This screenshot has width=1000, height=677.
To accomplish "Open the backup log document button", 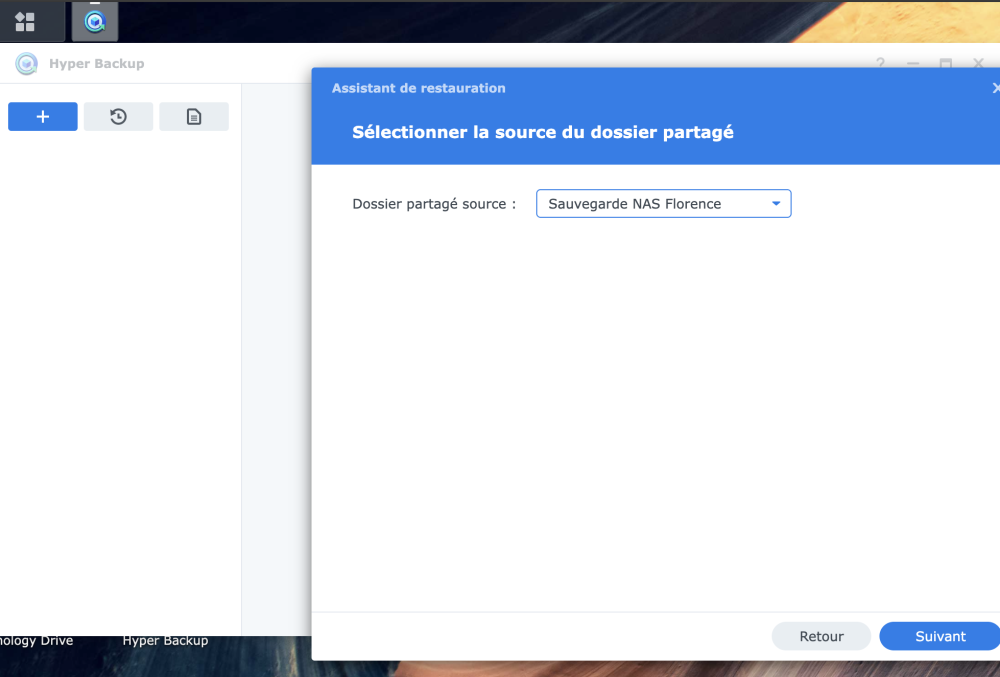I will point(194,117).
